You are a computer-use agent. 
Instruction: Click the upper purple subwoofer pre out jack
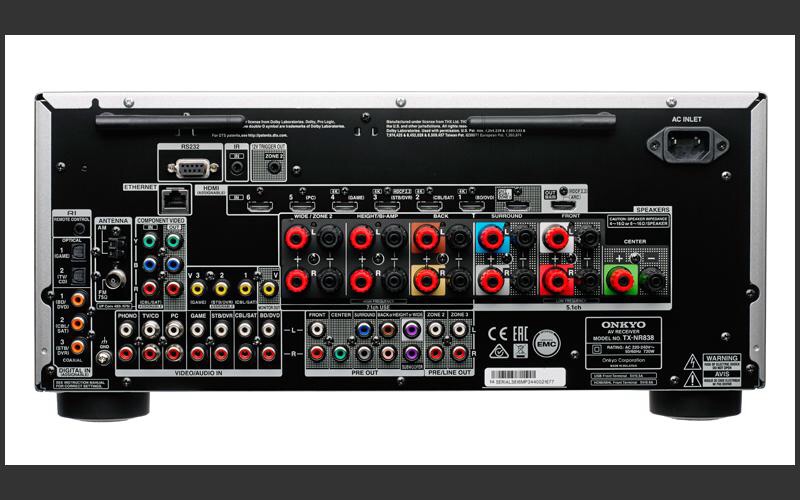411,329
